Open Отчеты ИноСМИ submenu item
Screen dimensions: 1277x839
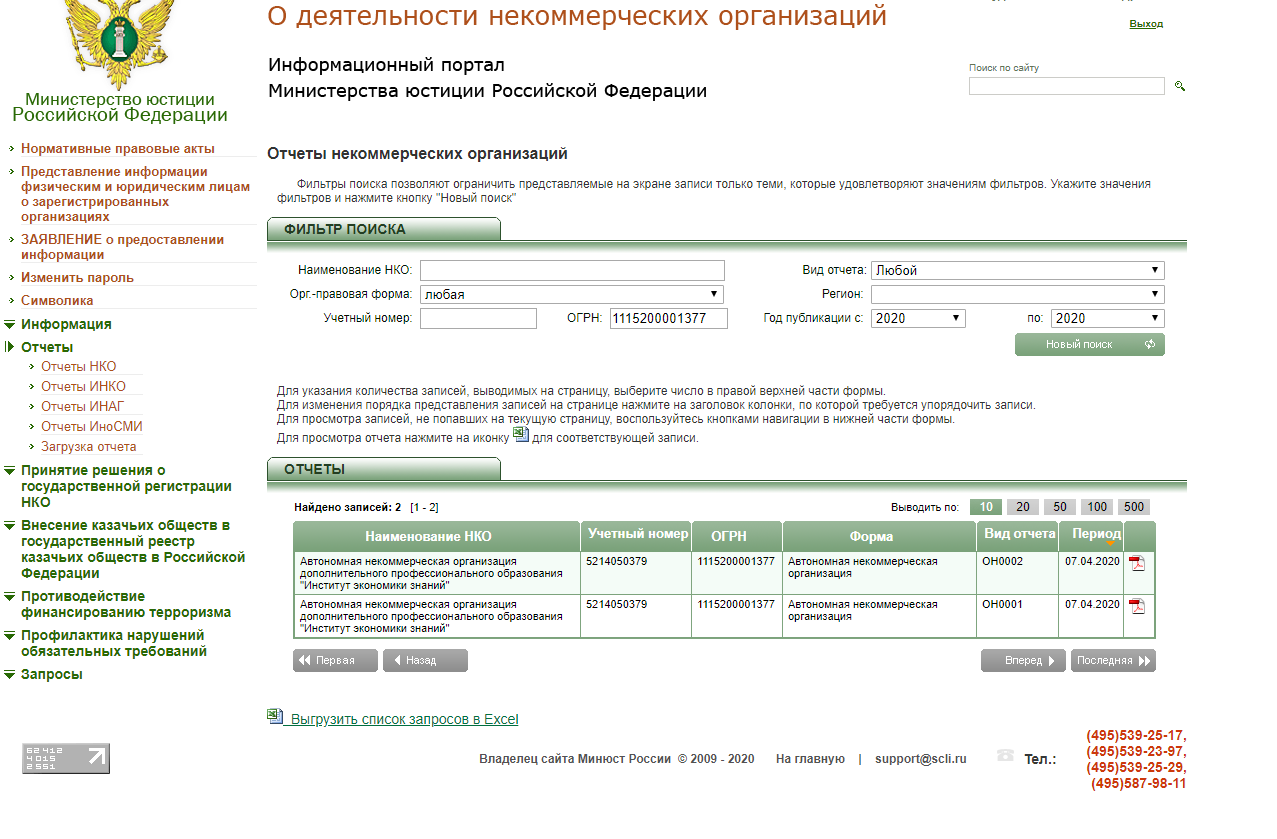pyautogui.click(x=92, y=426)
